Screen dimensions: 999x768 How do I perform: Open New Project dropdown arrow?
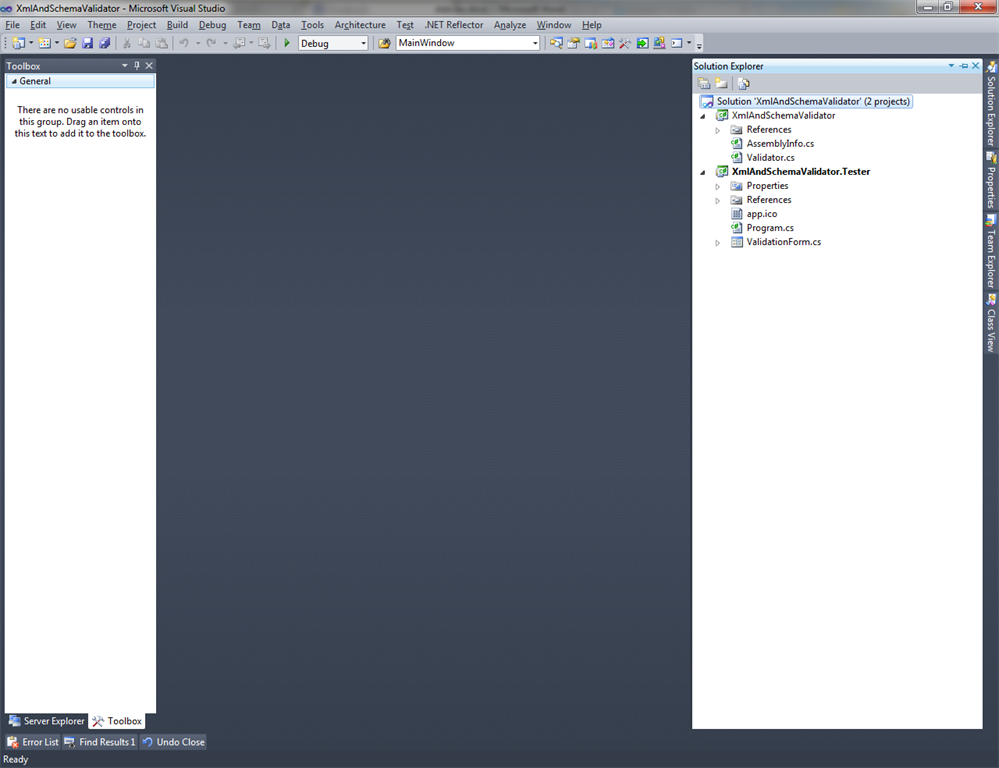coord(31,43)
